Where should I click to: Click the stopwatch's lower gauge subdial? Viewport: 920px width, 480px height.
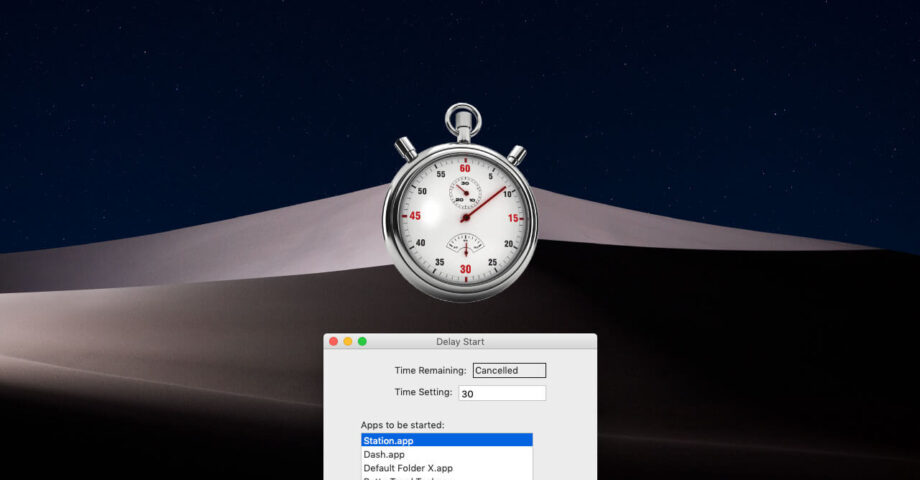(464, 244)
